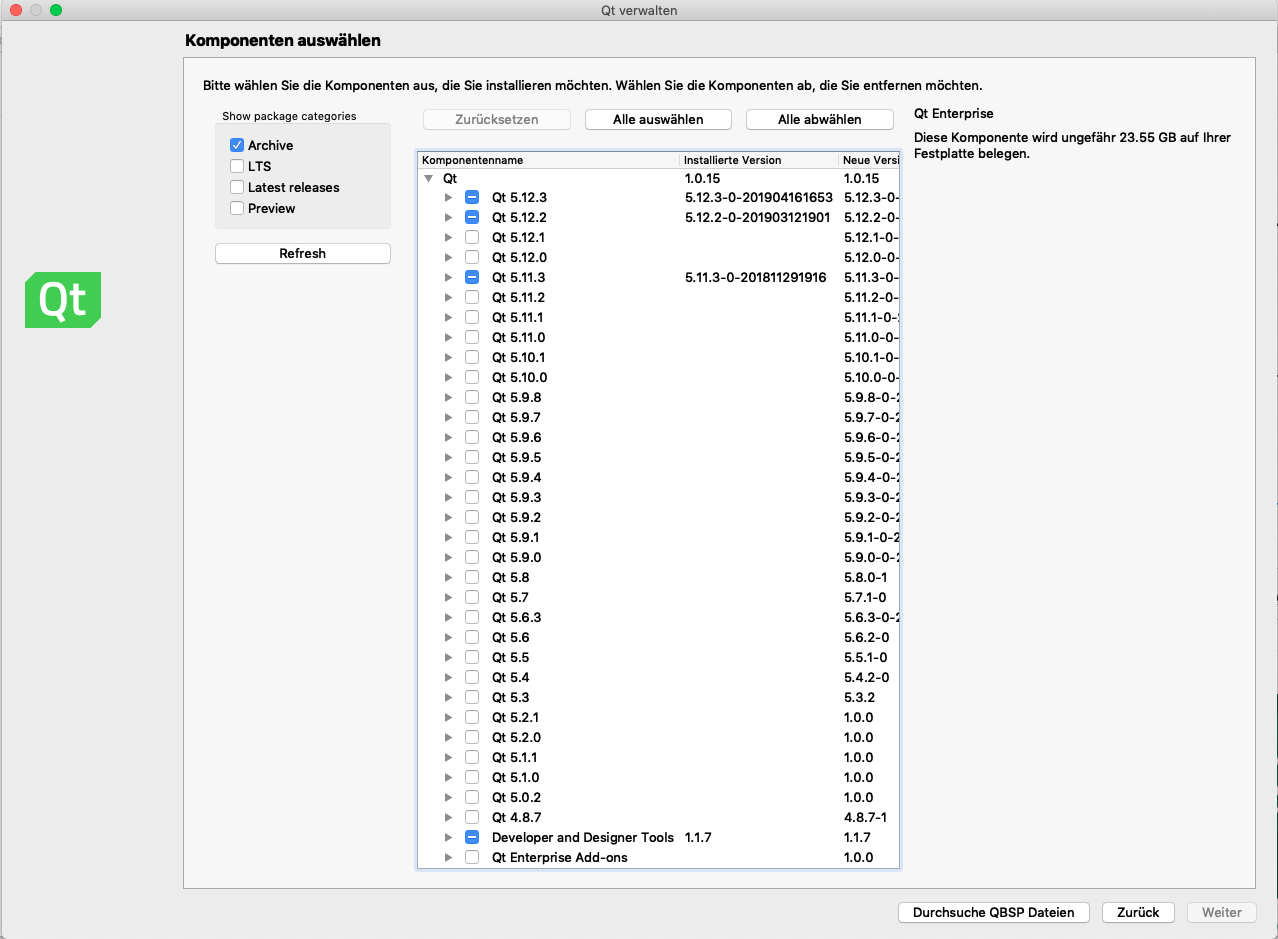Expand the Qt 5.8 tree node
The height and width of the screenshot is (939, 1278).
(x=449, y=577)
